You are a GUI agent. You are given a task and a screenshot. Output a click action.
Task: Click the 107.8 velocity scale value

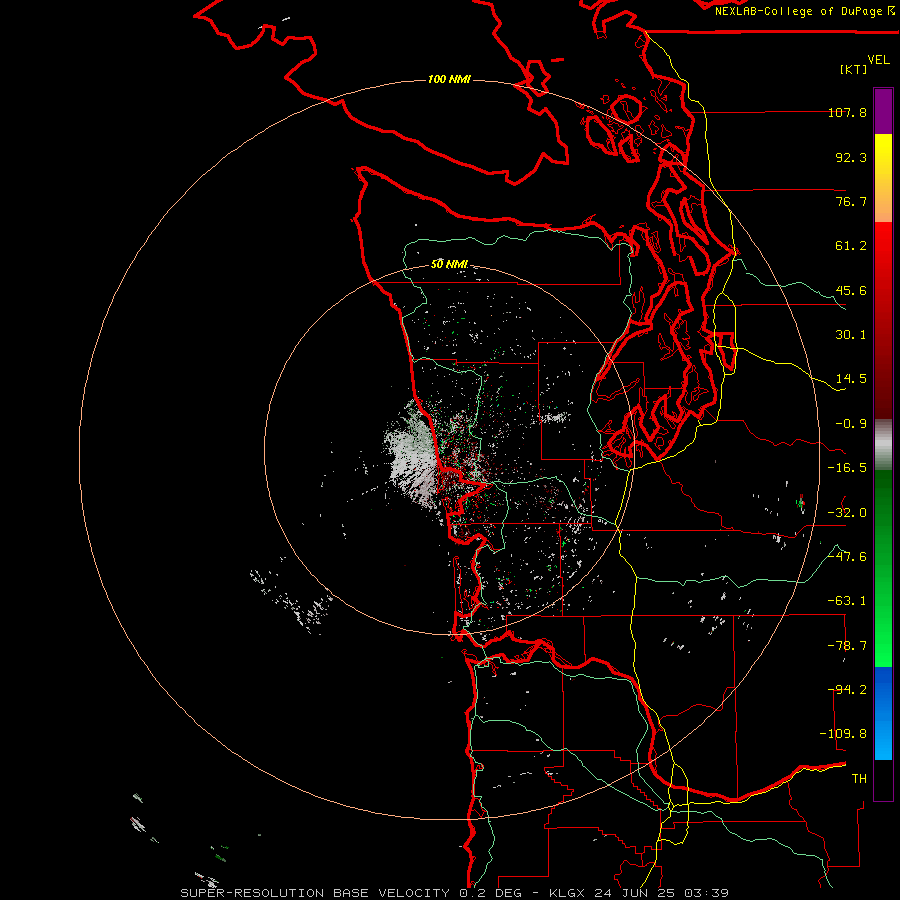pyautogui.click(x=847, y=112)
